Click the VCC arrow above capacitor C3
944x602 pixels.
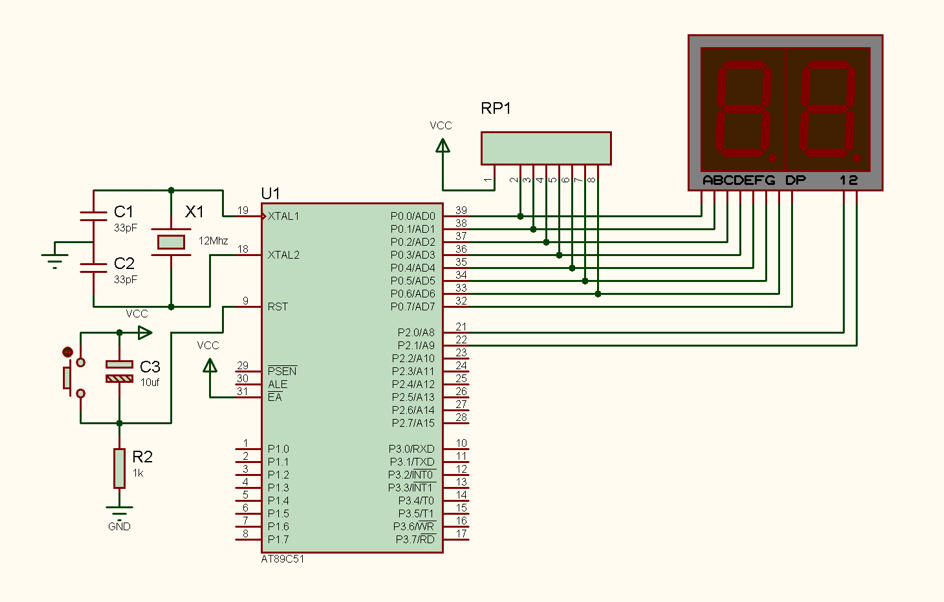tap(145, 332)
